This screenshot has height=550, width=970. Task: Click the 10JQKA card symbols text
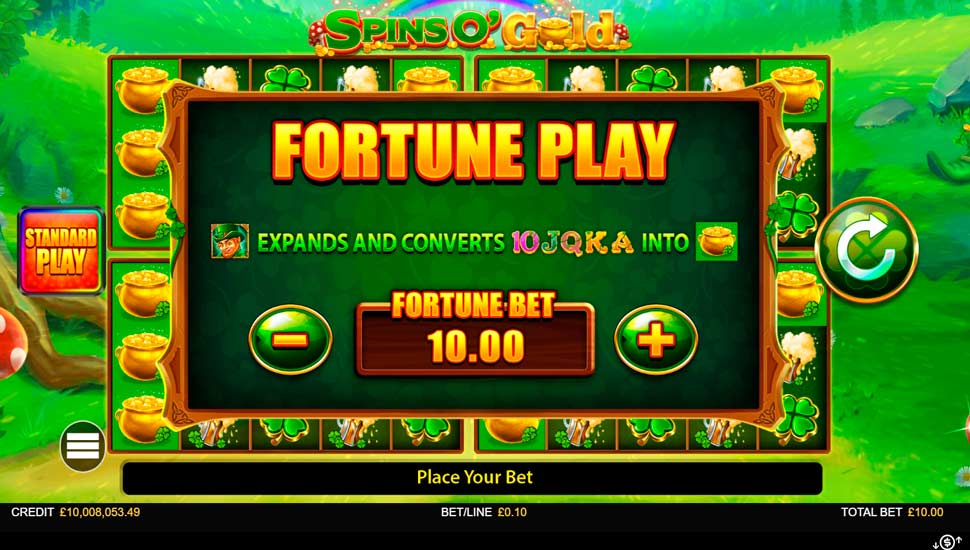(573, 243)
